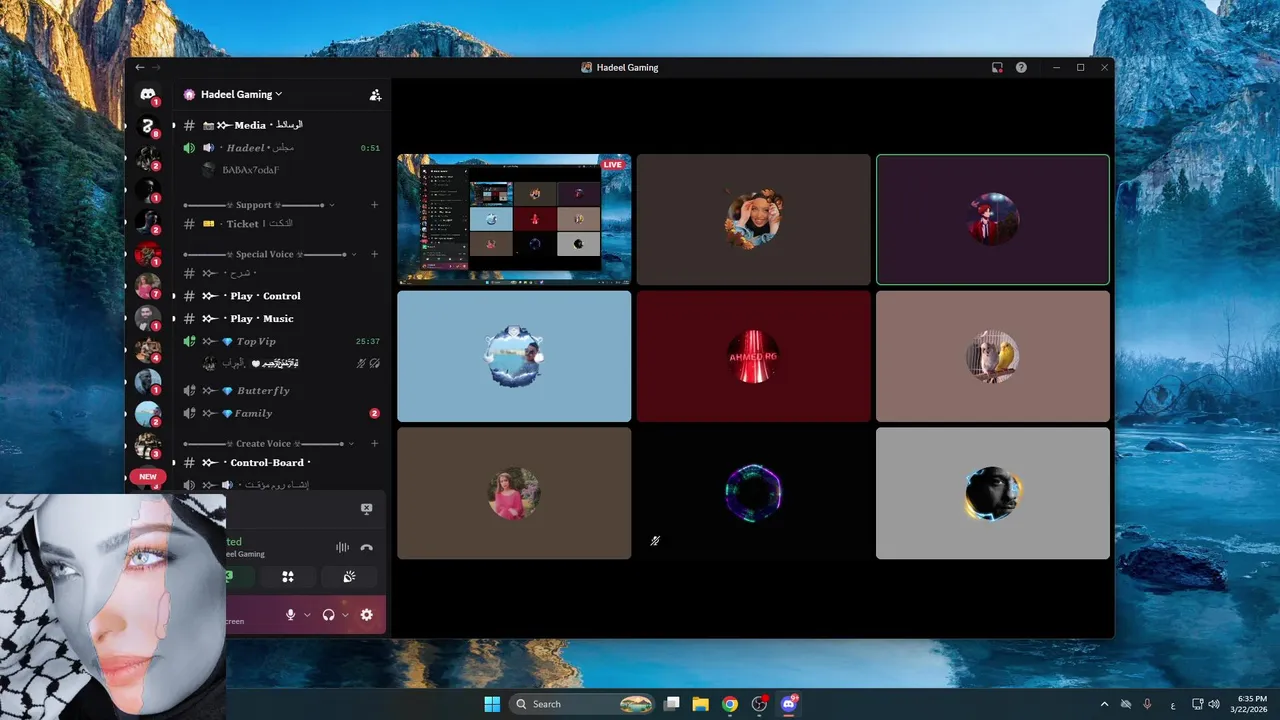Select the AHMED RG participant tile

coord(754,356)
